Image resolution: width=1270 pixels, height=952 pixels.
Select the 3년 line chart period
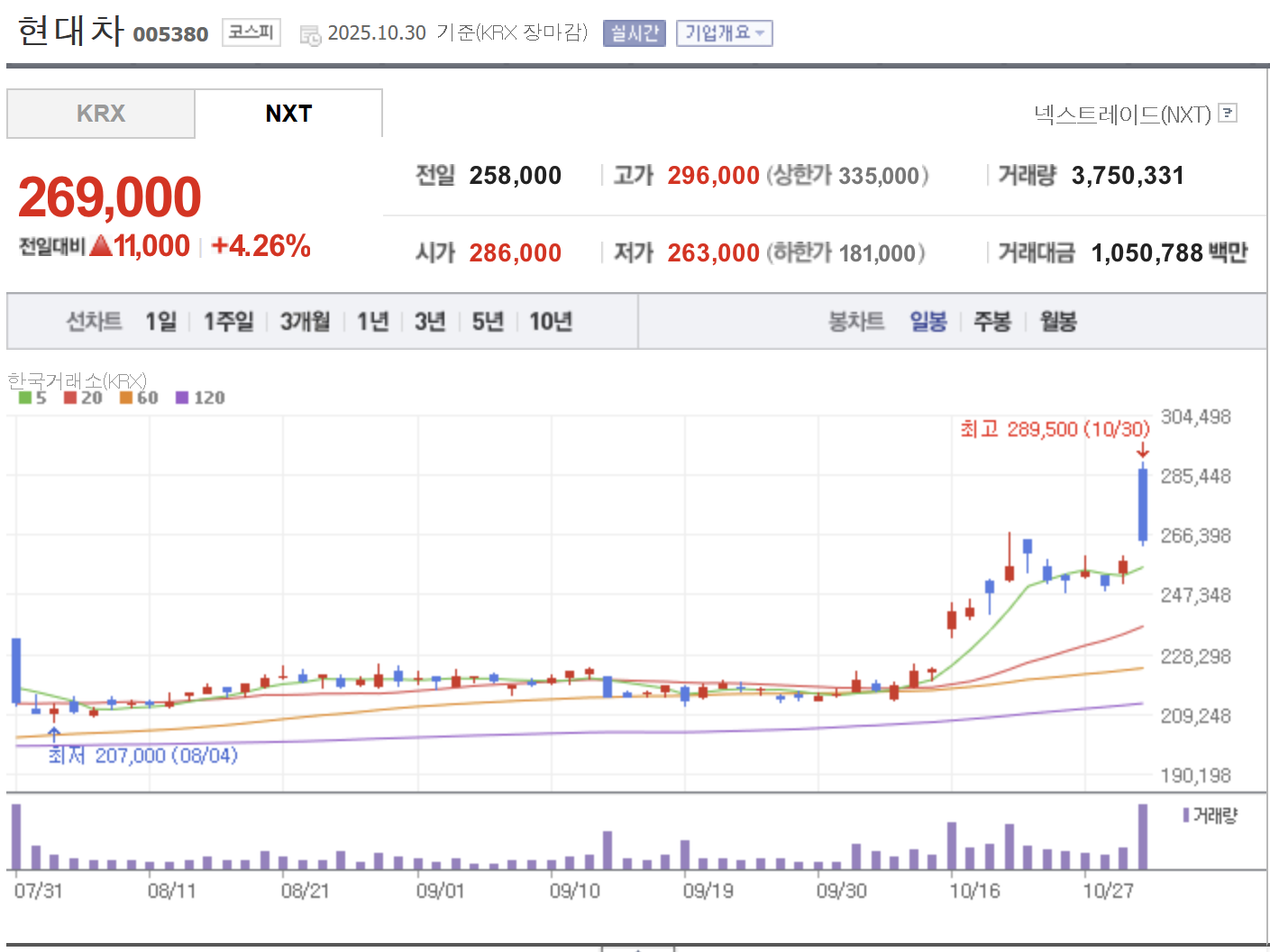431,322
